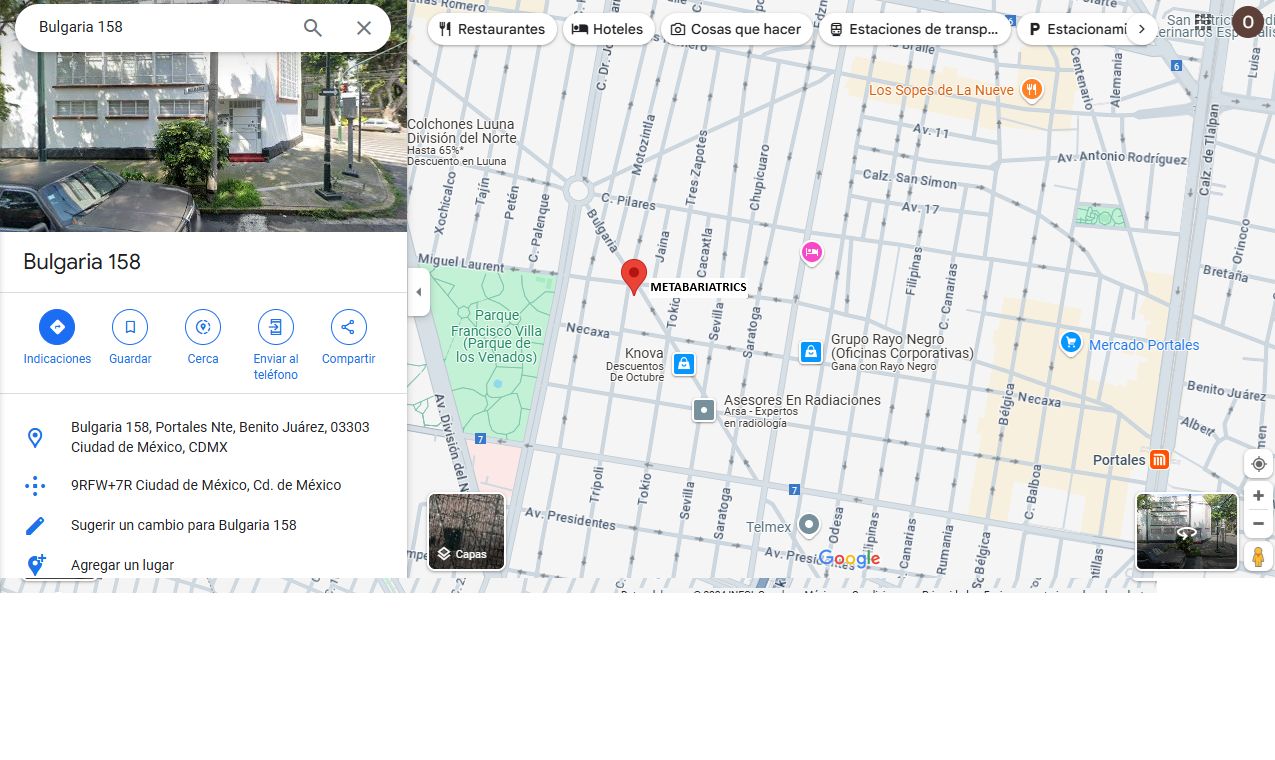
Task: Select Enviar al teléfono icon
Action: pos(276,327)
